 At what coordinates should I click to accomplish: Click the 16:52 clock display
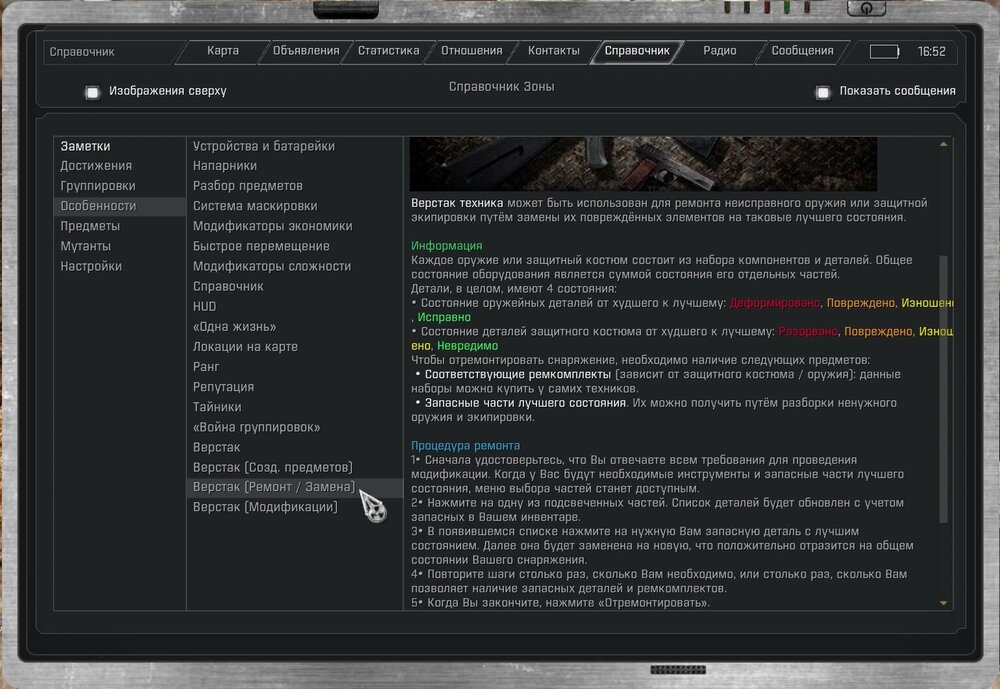coord(930,52)
